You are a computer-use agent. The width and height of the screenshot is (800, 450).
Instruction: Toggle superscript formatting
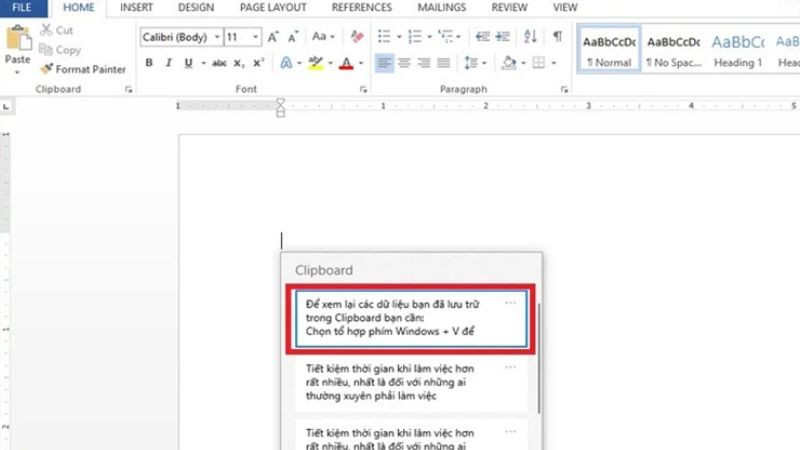point(258,63)
